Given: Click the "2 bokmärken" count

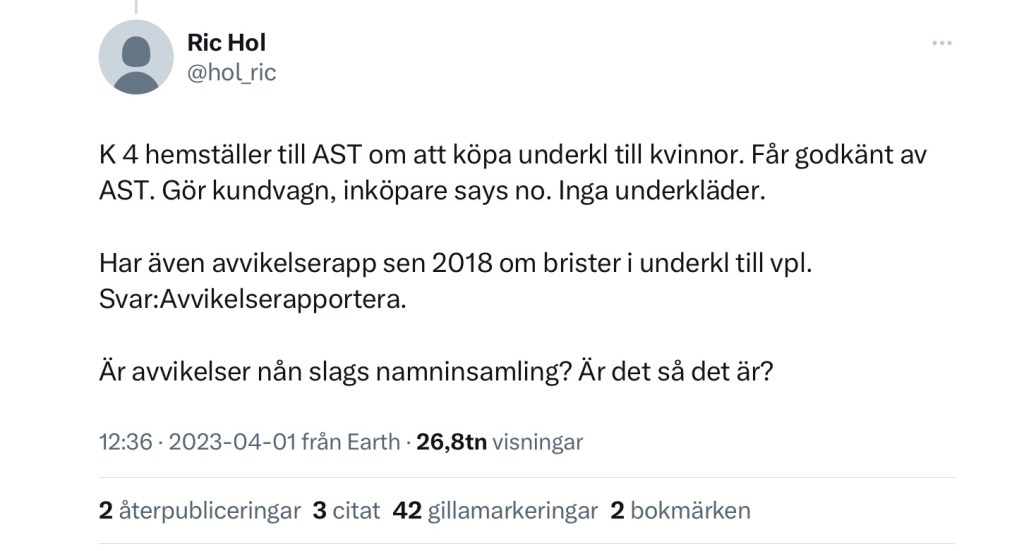Looking at the screenshot, I should tap(680, 510).
